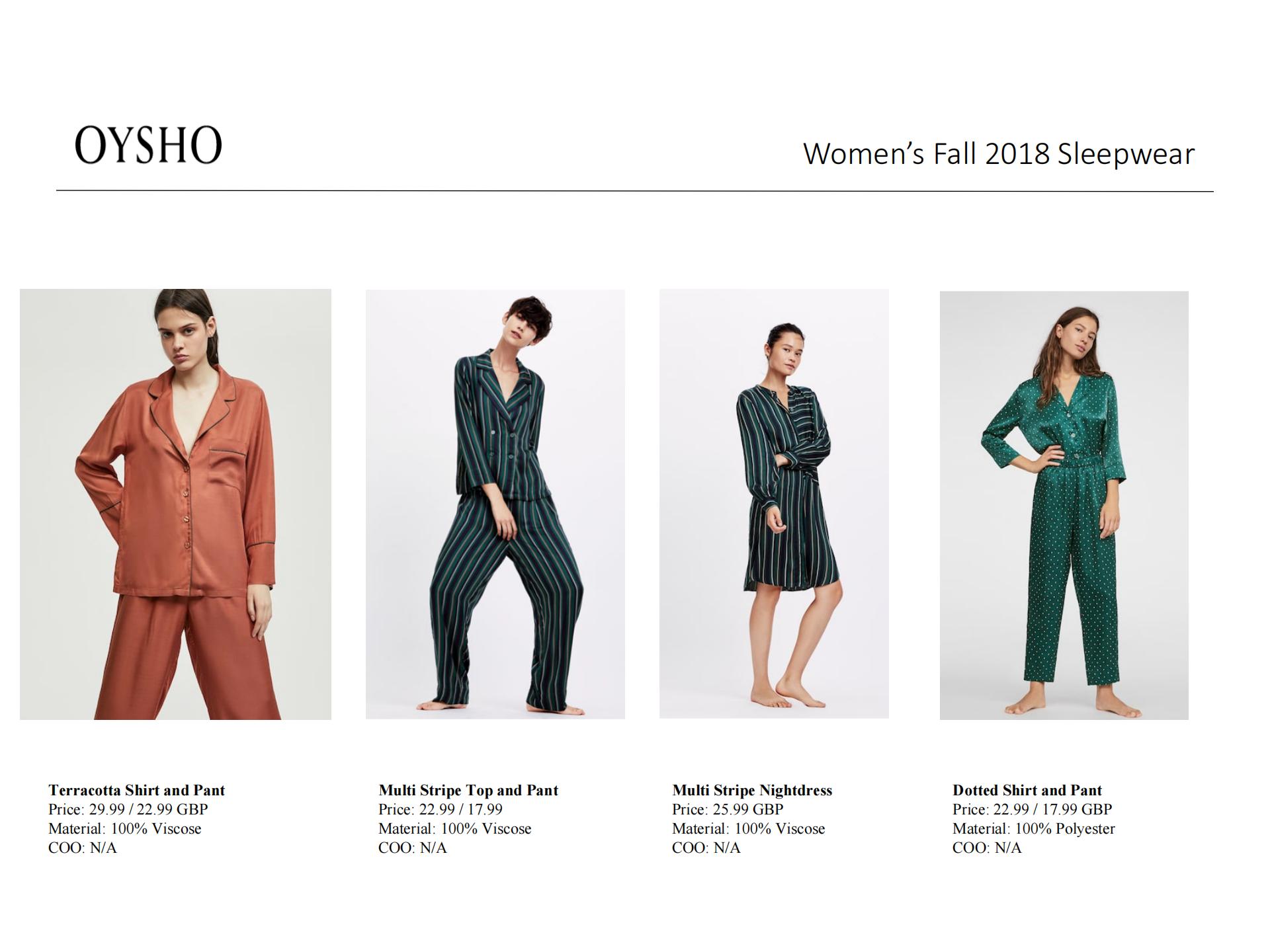Screen dimensions: 1270x952
Task: Select the nightdress Material: 100% Viscose text
Action: tap(749, 828)
